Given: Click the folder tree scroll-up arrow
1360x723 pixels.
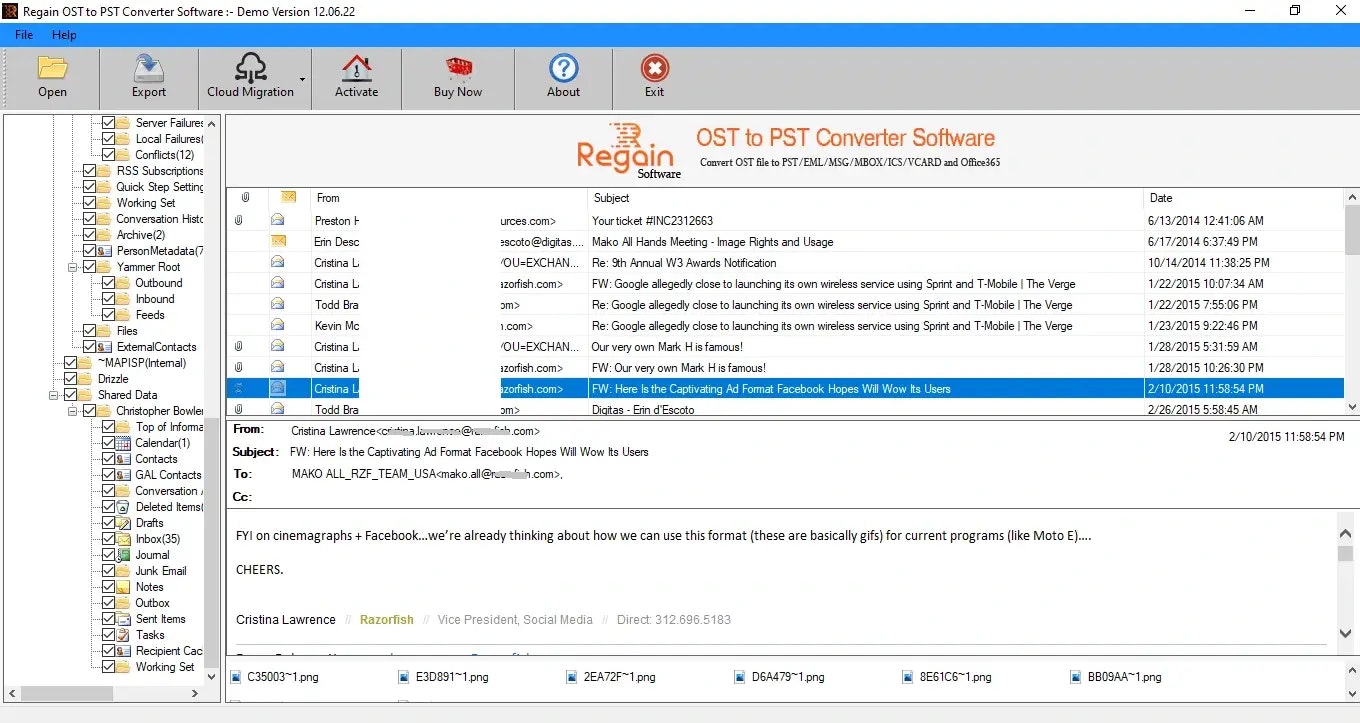Looking at the screenshot, I should coord(211,122).
